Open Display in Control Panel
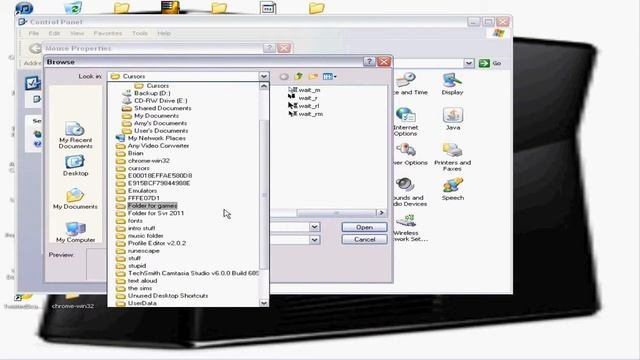The width and height of the screenshot is (640, 360). coord(452,84)
